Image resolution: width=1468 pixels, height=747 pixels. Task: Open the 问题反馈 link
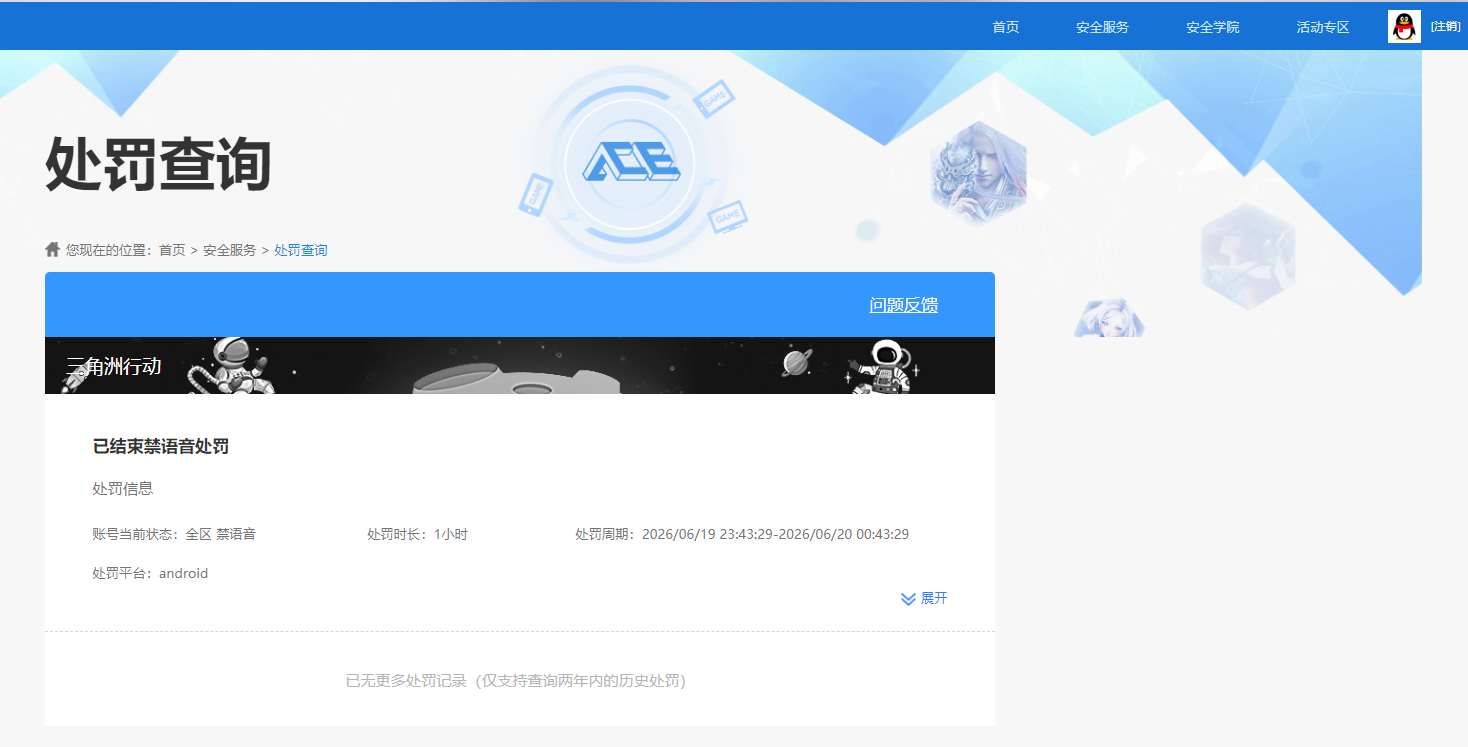pos(904,305)
